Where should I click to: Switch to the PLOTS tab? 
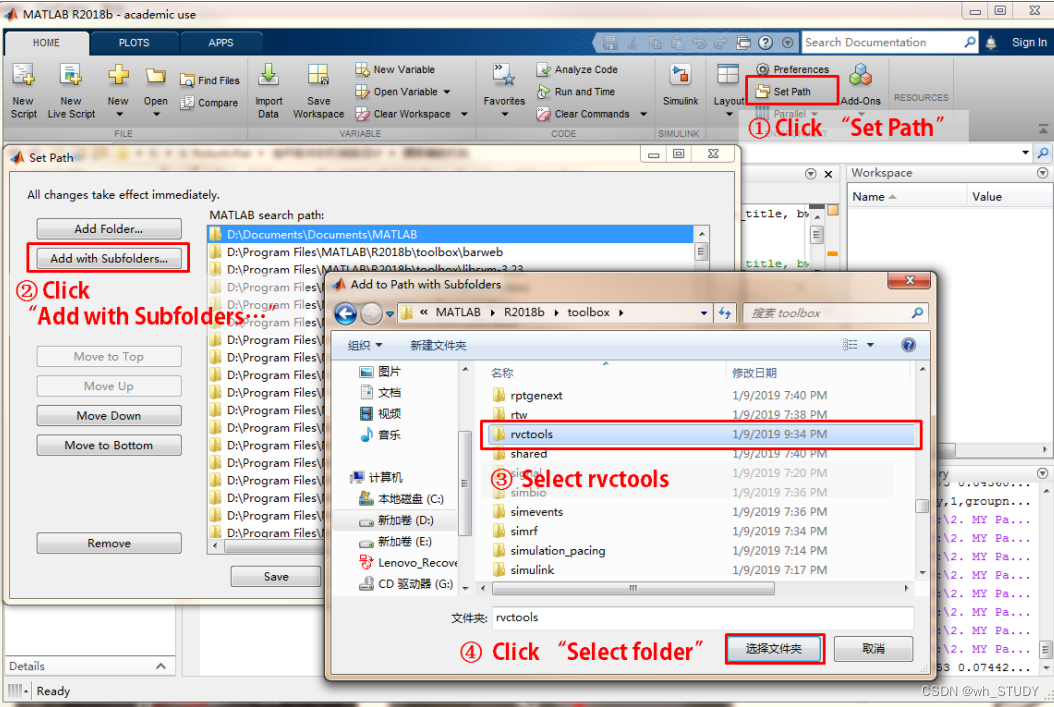tap(134, 42)
